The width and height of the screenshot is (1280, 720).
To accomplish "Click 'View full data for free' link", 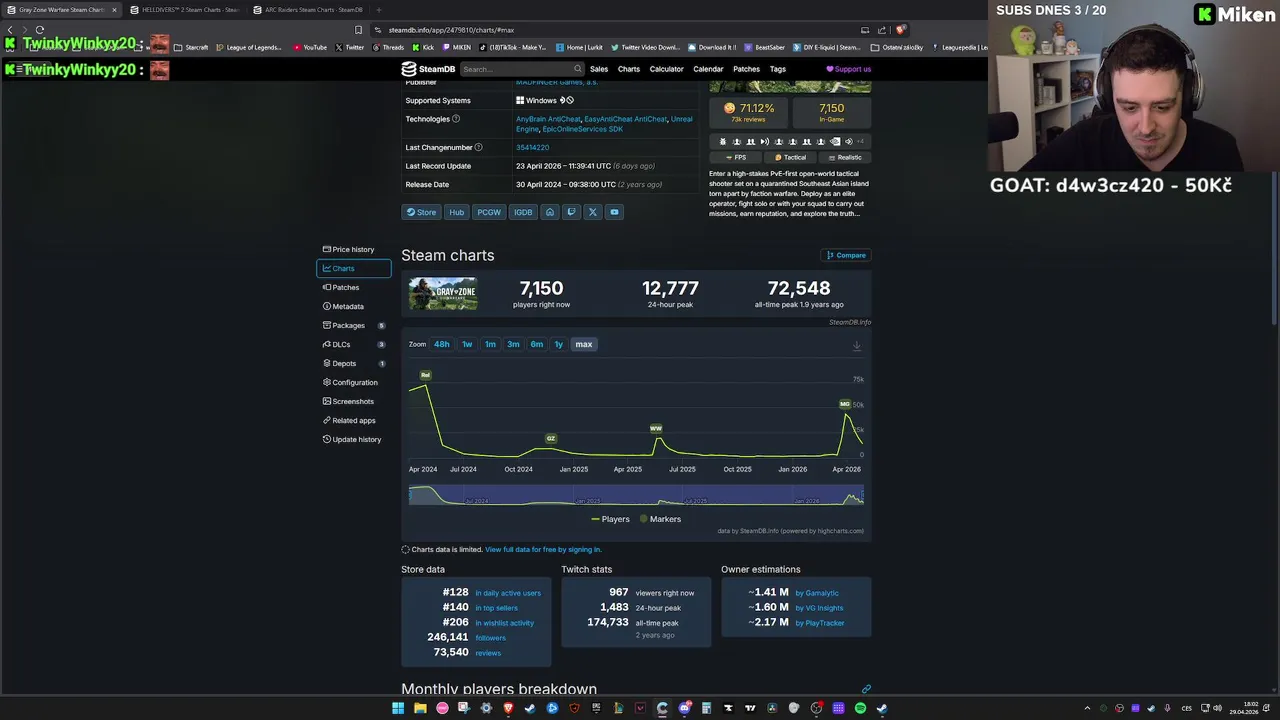I will coord(543,549).
